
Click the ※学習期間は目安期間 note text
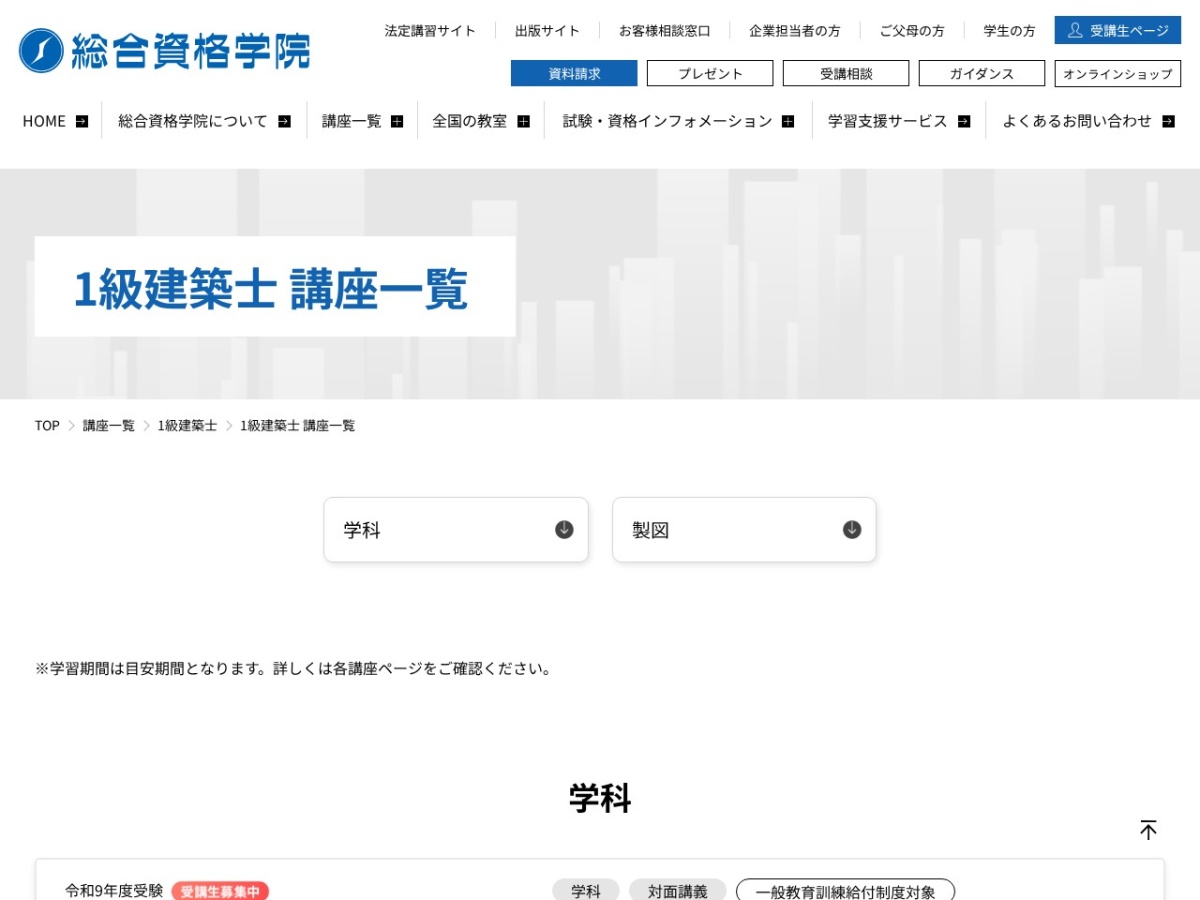(x=294, y=669)
